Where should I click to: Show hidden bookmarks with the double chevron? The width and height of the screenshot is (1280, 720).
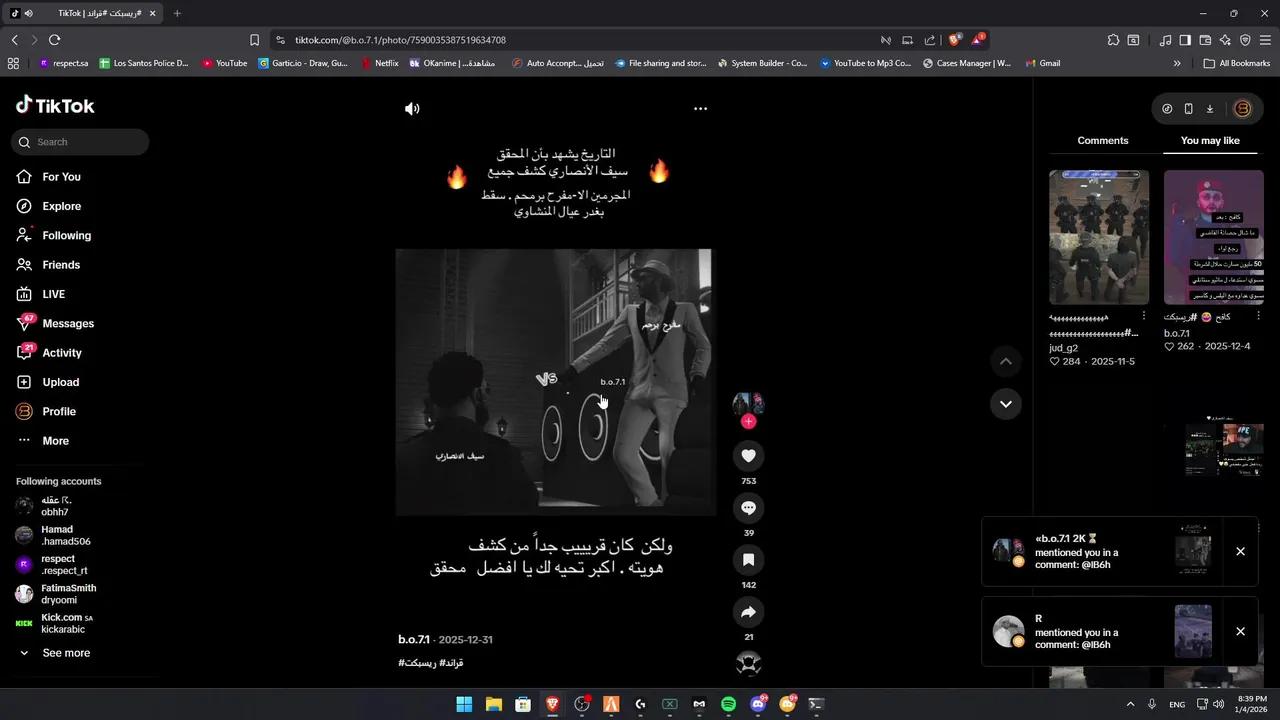1177,63
